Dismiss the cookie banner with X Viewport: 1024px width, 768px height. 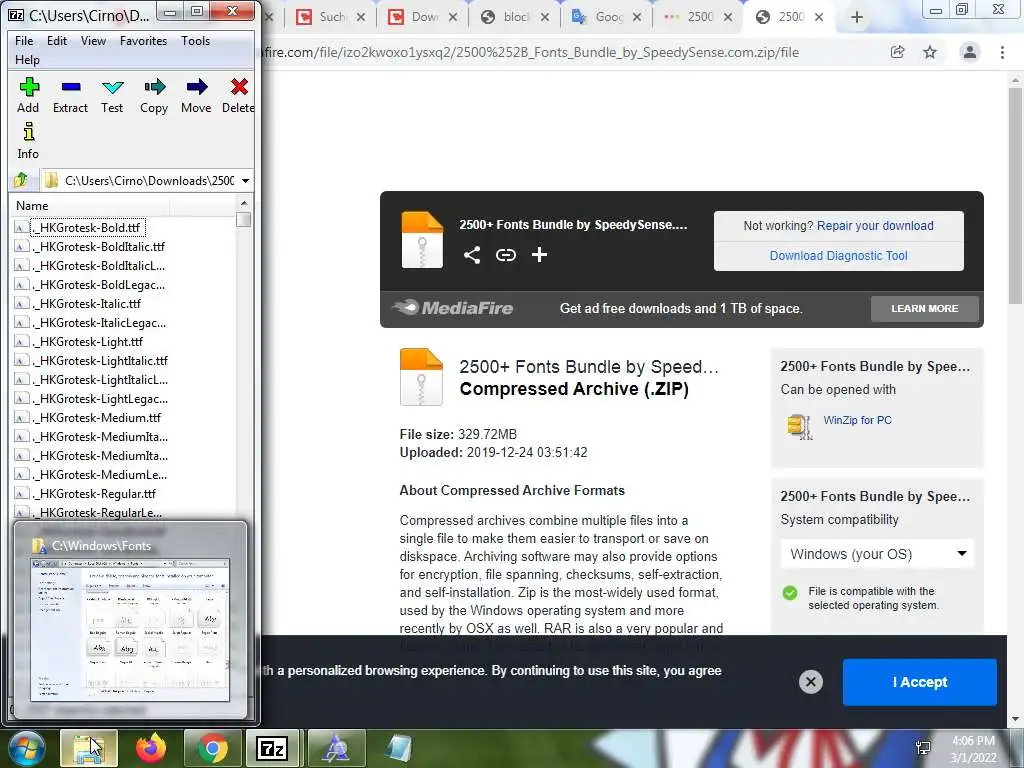[810, 682]
